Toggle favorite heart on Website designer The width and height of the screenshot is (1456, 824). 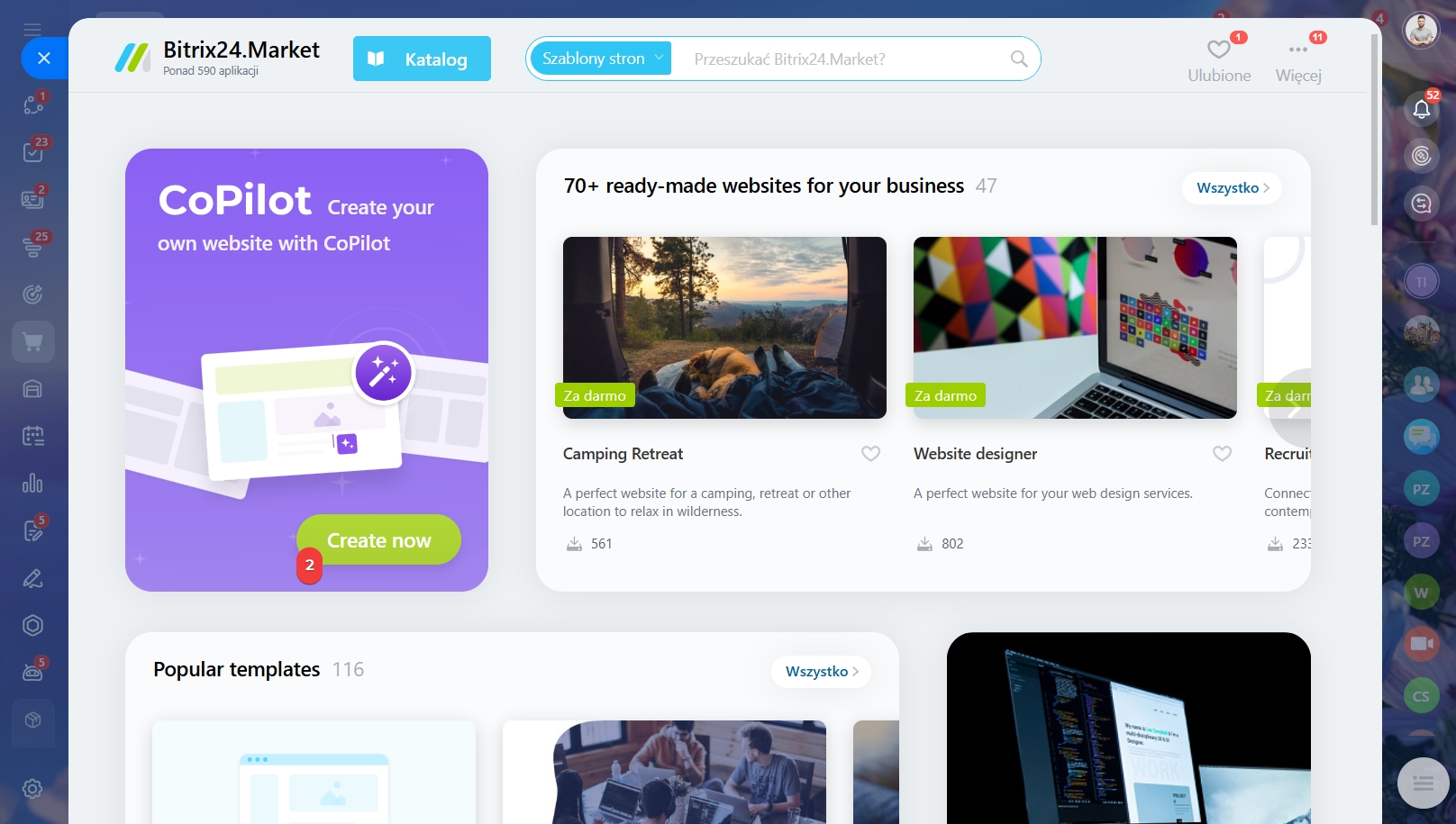point(1222,454)
